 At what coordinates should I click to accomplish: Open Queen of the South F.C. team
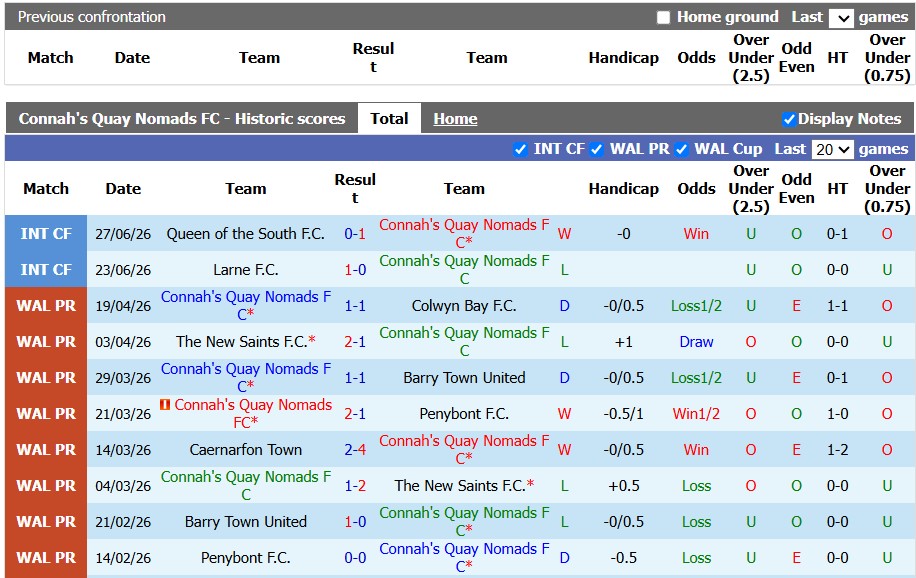[x=245, y=234]
